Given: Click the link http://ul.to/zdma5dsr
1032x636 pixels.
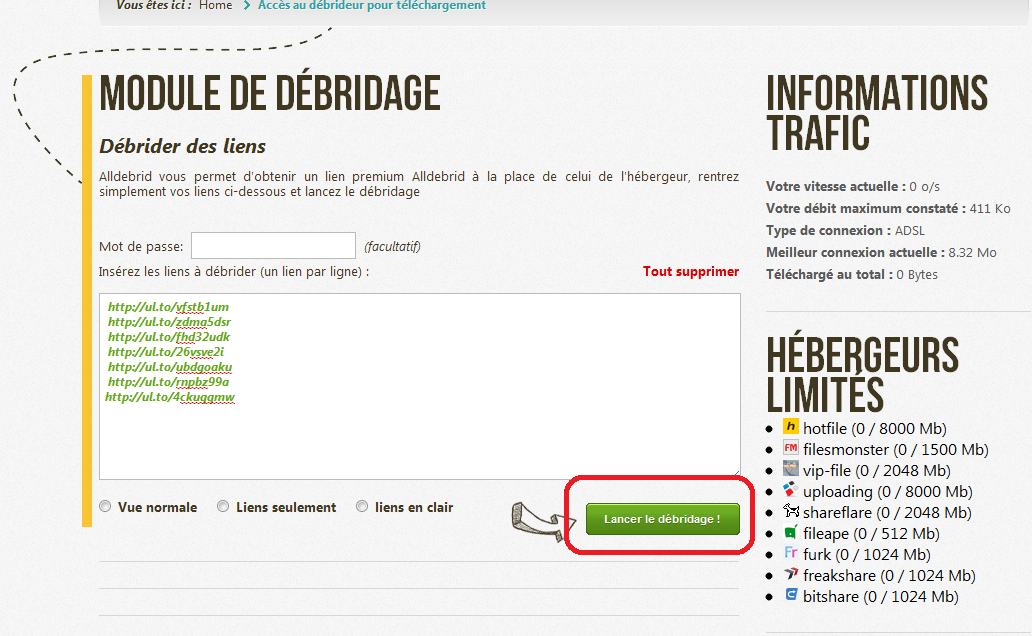Looking at the screenshot, I should tap(169, 322).
